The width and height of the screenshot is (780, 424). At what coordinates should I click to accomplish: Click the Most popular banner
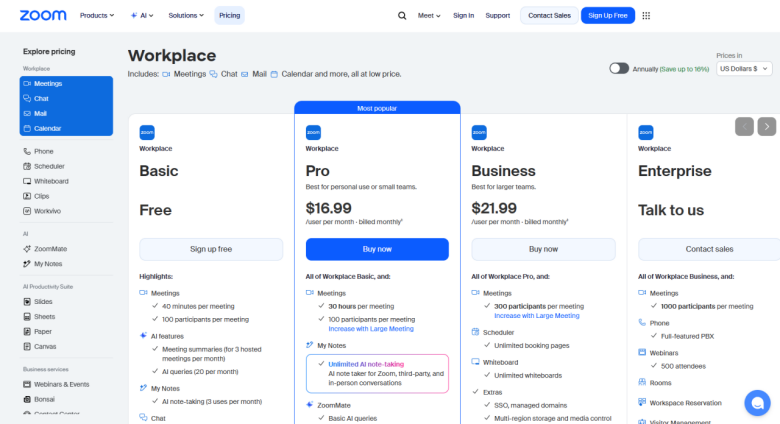coord(377,107)
